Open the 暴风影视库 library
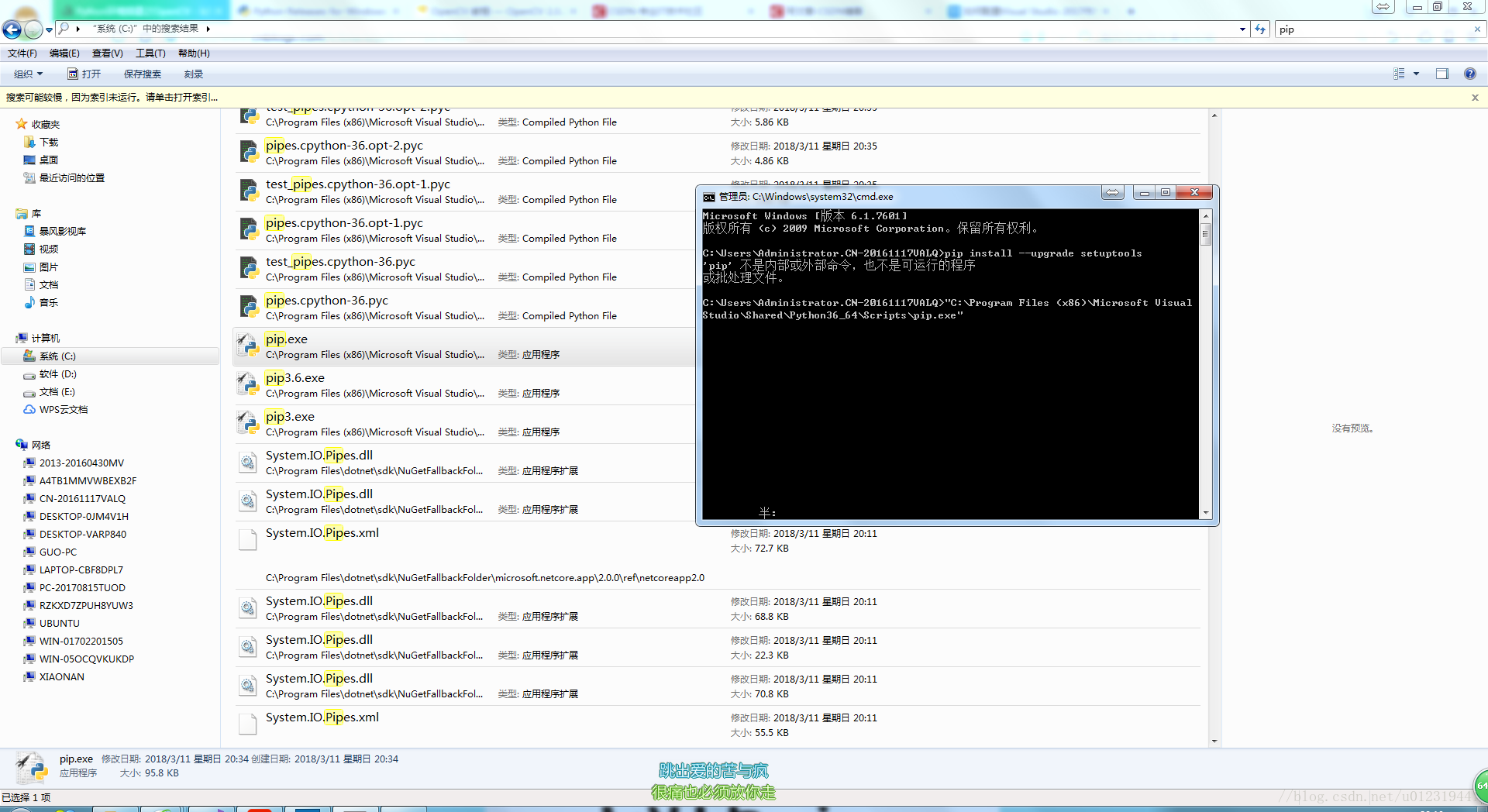The width and height of the screenshot is (1488, 812). 63,232
